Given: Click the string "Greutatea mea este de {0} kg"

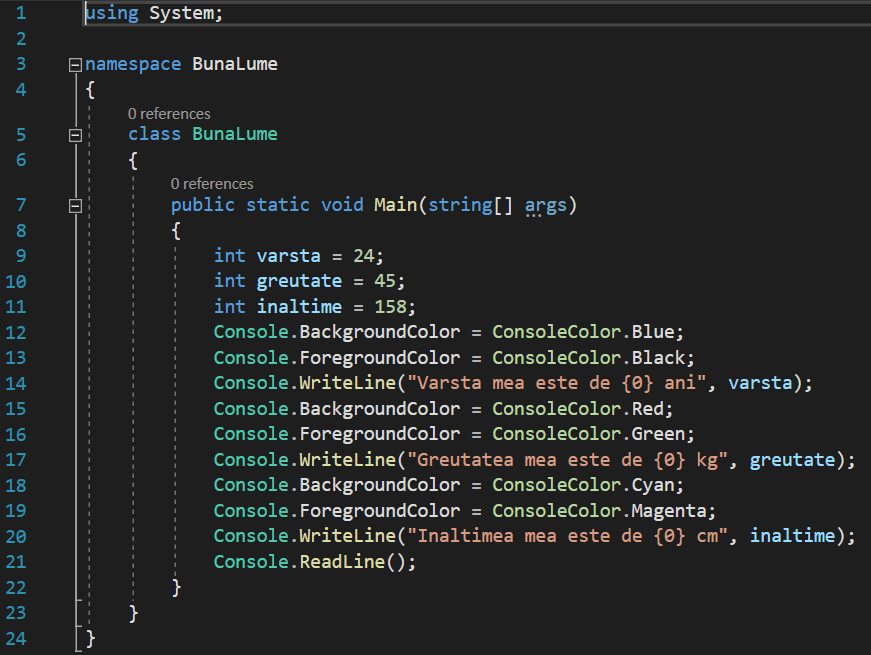Looking at the screenshot, I should point(567,460).
